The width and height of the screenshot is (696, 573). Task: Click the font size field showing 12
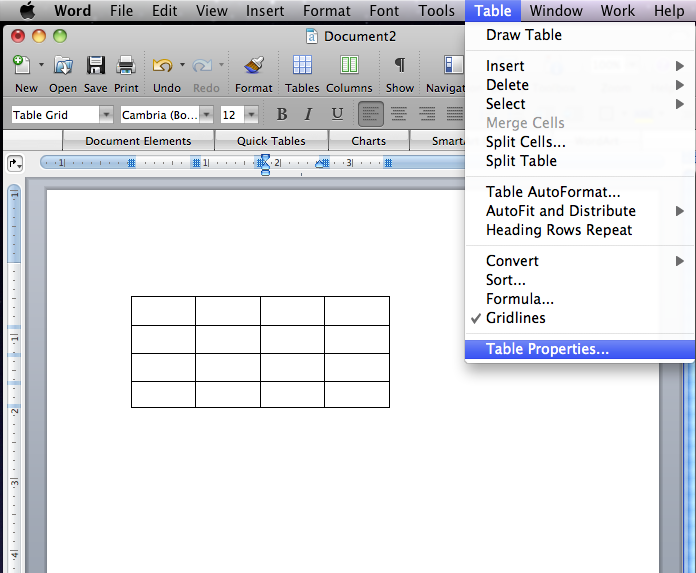[x=232, y=115]
